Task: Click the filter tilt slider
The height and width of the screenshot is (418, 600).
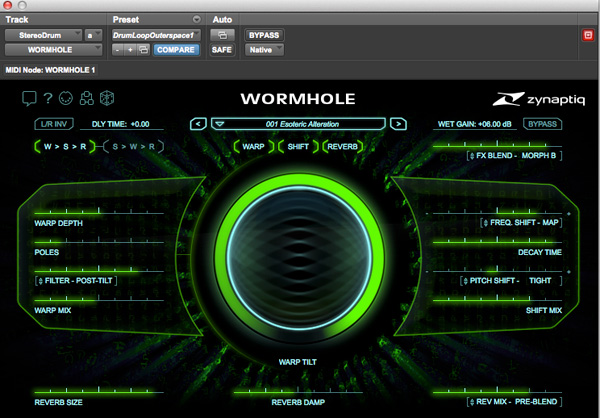Action: click(99, 270)
